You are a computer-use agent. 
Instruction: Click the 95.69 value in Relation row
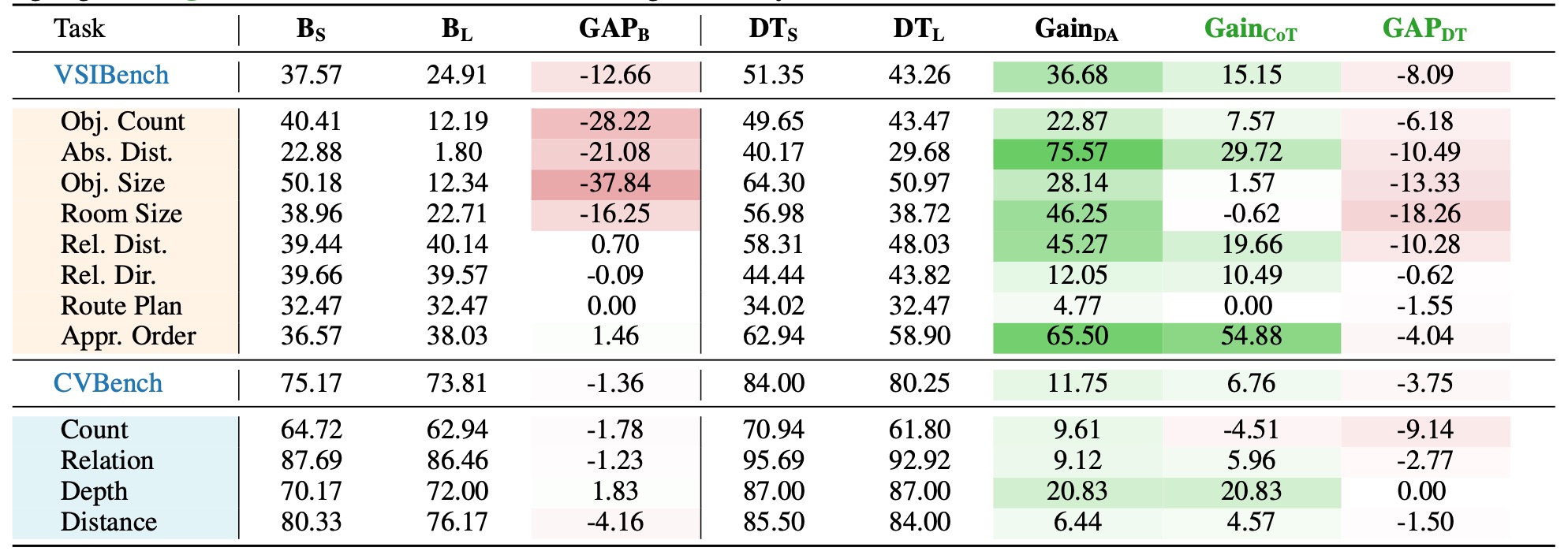[x=774, y=461]
